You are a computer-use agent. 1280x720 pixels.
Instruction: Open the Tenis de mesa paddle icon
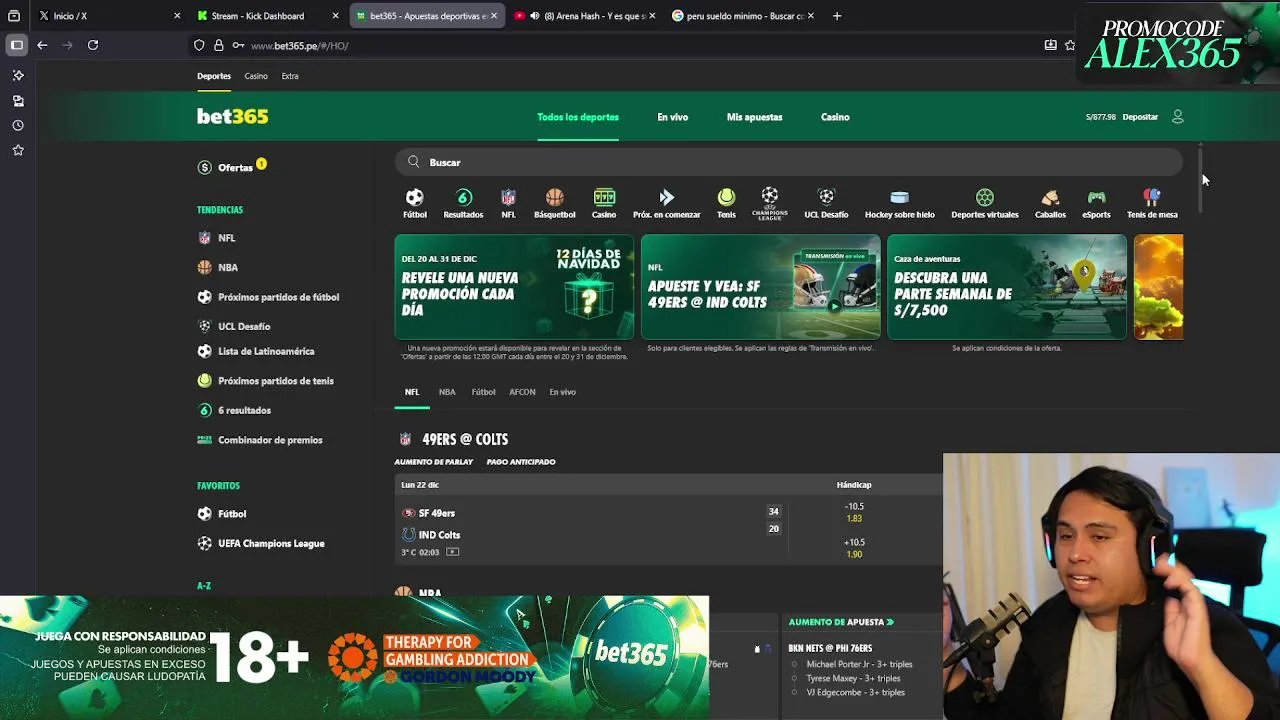pyautogui.click(x=1152, y=198)
